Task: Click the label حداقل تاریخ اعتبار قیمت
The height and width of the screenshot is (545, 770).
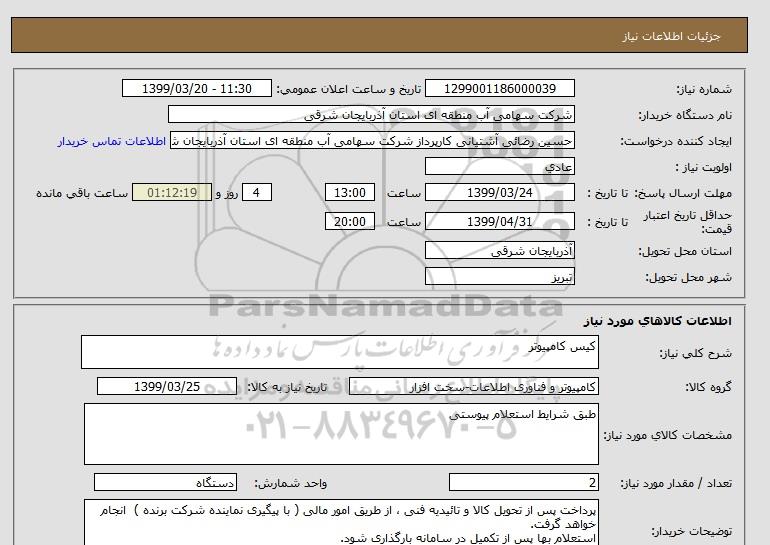Action: pyautogui.click(x=688, y=222)
